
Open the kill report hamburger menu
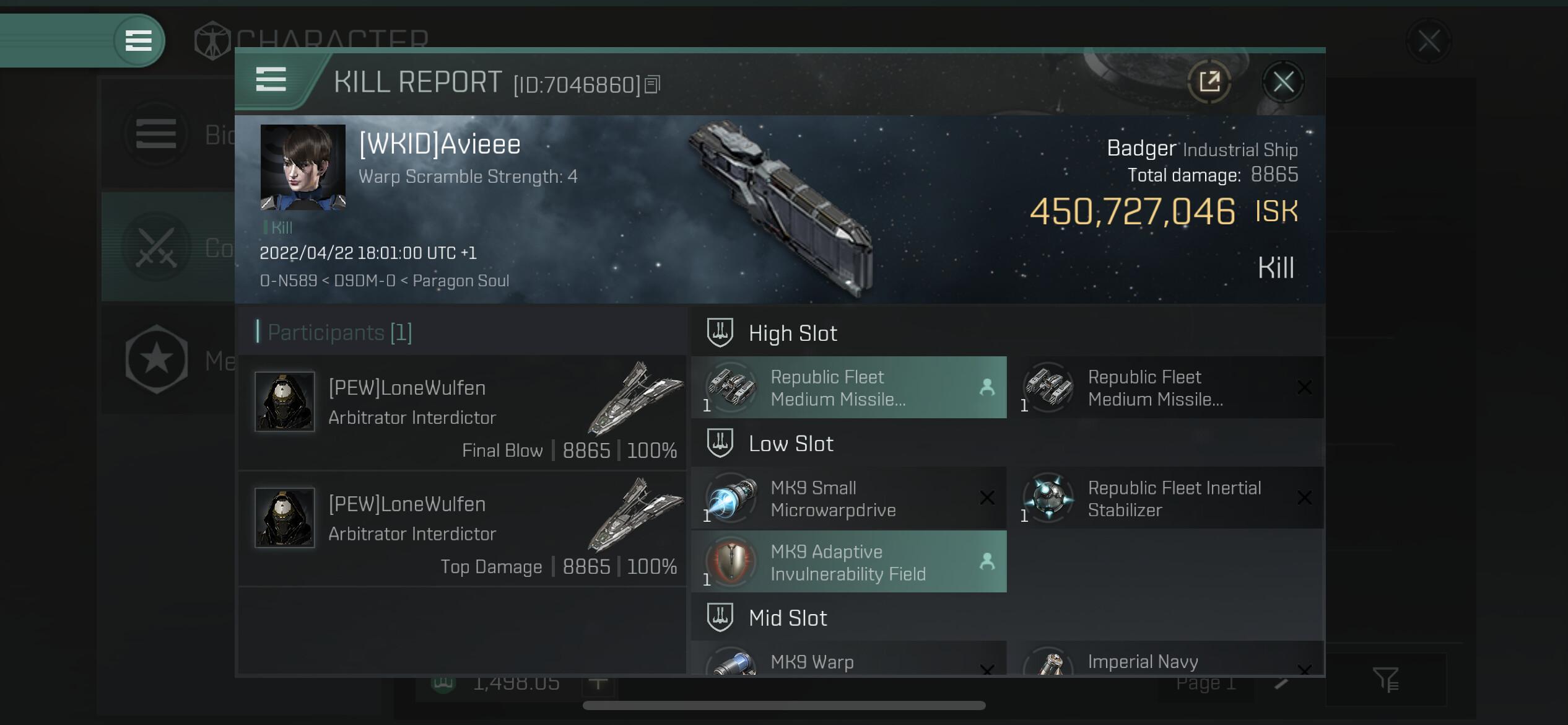click(271, 80)
